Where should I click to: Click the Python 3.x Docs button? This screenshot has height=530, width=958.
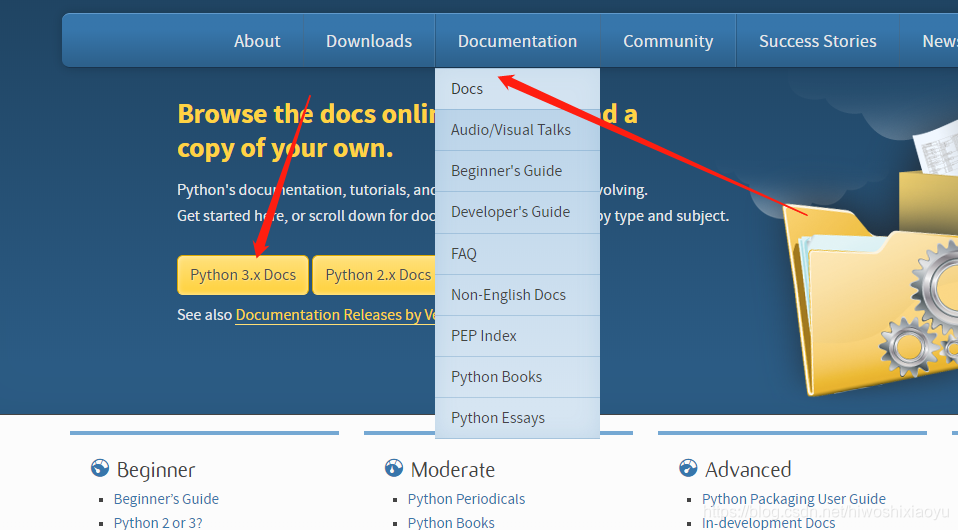pos(243,275)
